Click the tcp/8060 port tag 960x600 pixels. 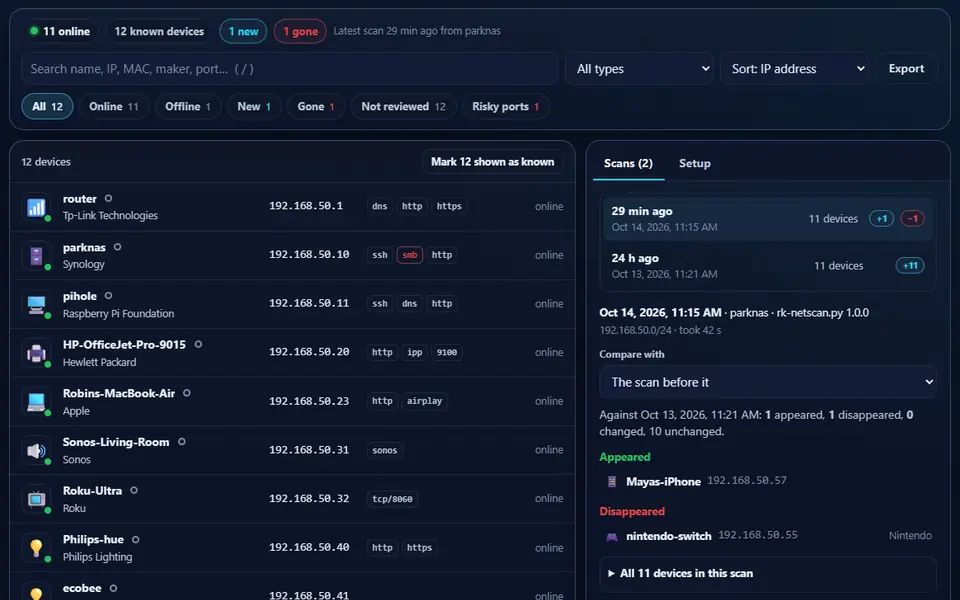(392, 499)
